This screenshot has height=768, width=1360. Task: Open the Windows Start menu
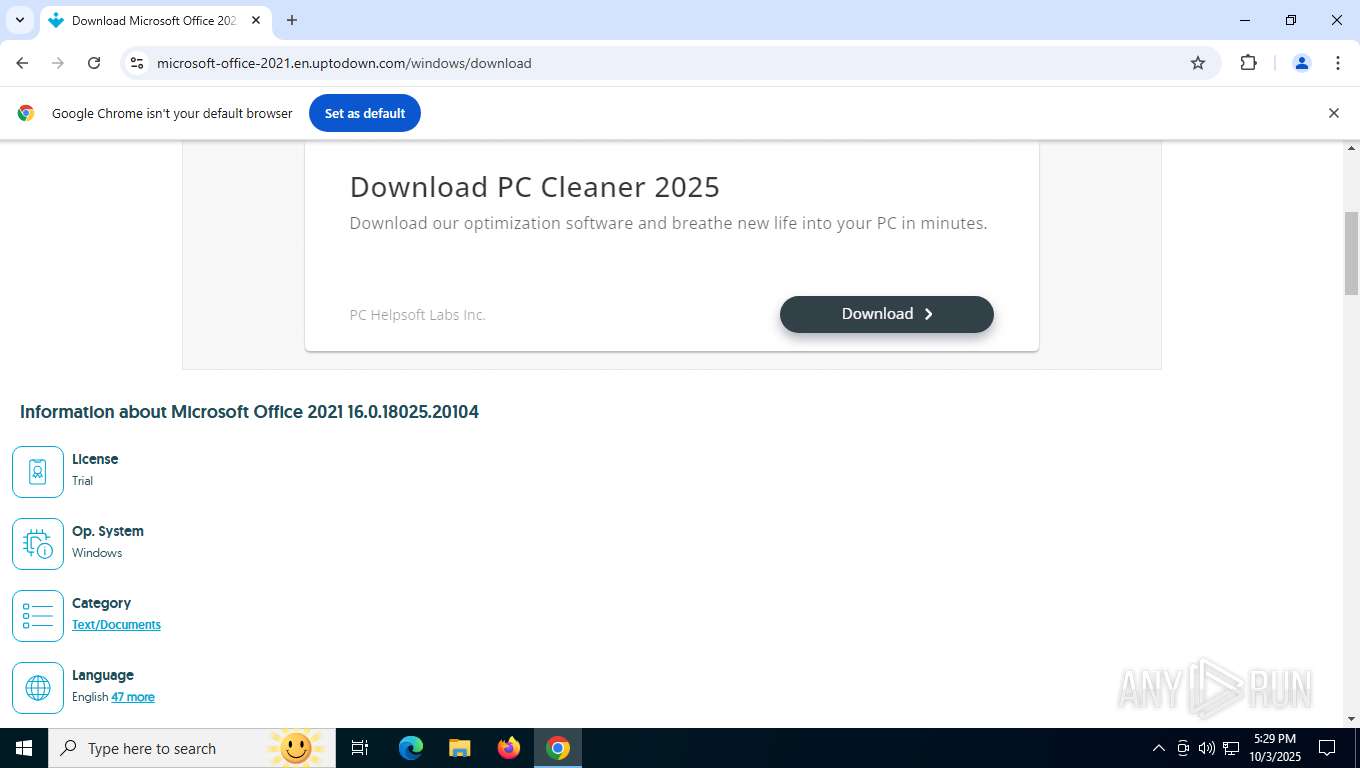24,748
